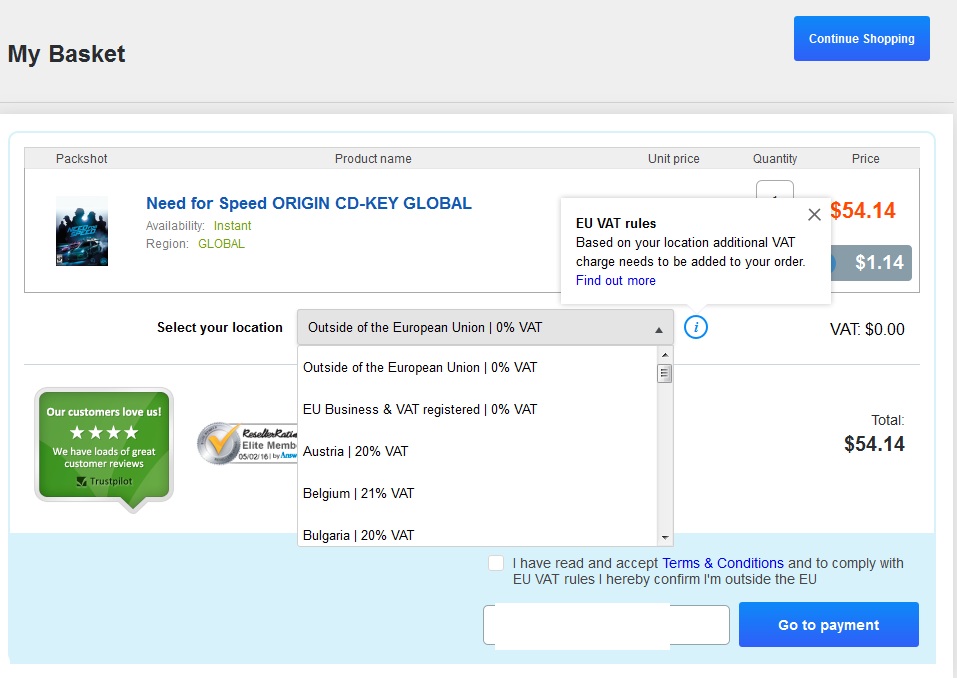Go to payment
Viewport: 957px width, 678px height.
(828, 624)
